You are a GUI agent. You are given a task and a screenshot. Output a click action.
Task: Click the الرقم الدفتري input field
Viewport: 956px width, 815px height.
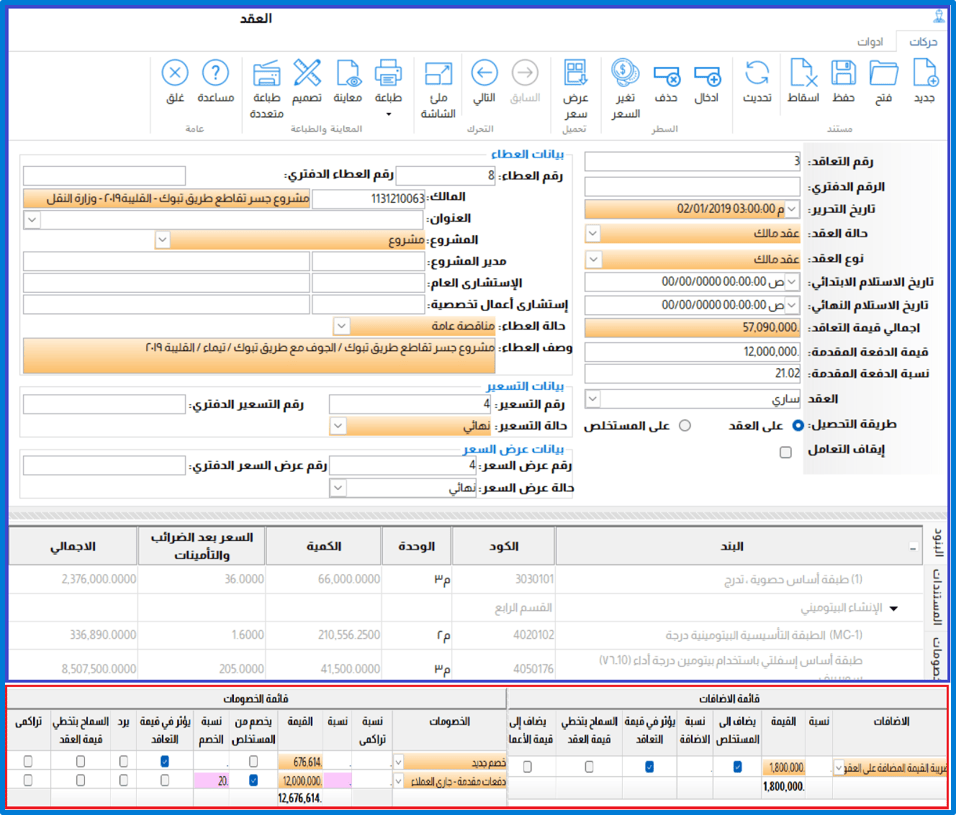pyautogui.click(x=692, y=187)
